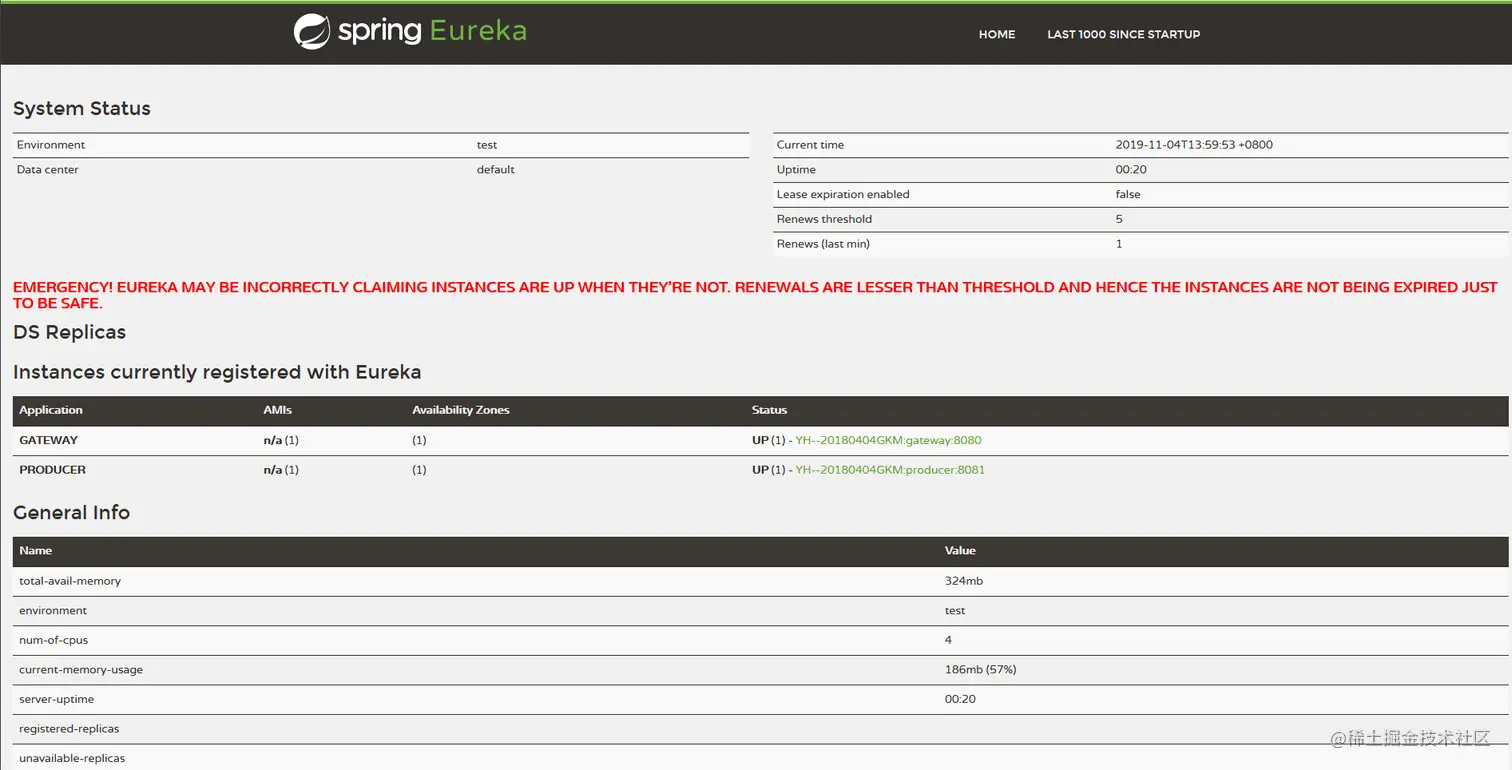Click the DS Replicas heading

69,332
